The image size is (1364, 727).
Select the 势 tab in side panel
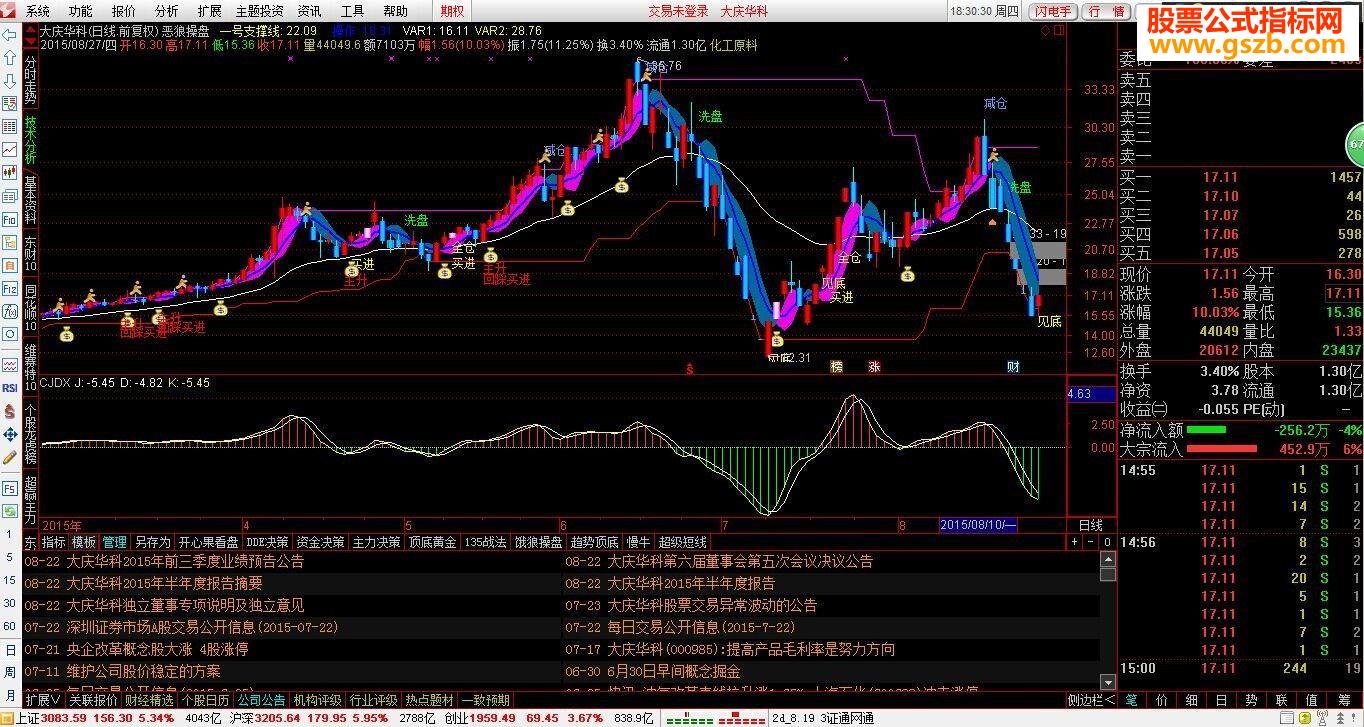click(x=1251, y=700)
